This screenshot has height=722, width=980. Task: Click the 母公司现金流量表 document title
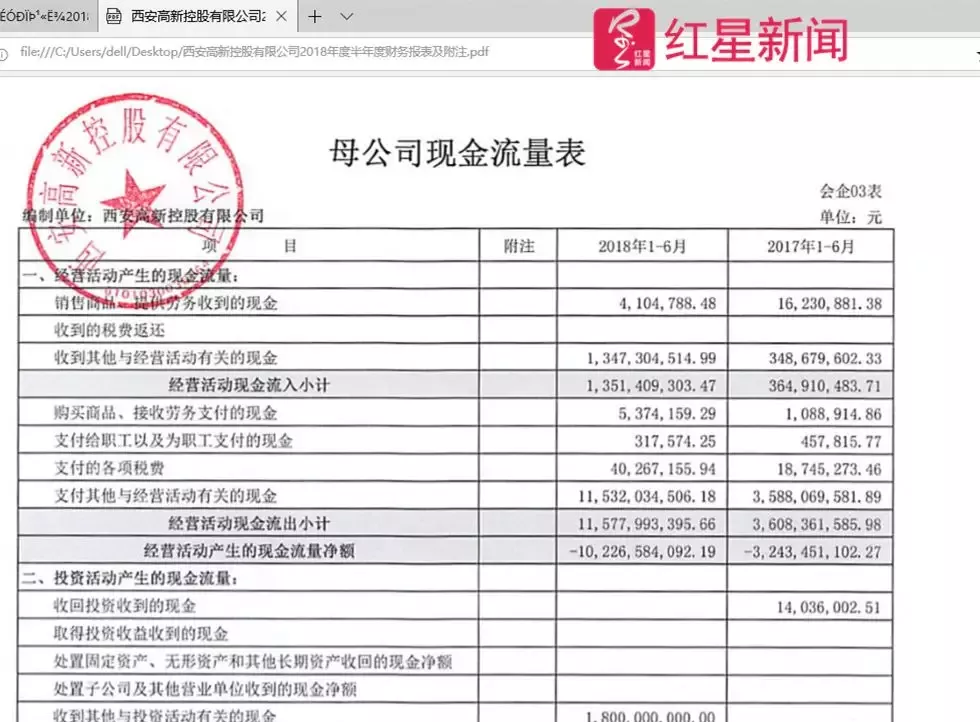coord(457,153)
